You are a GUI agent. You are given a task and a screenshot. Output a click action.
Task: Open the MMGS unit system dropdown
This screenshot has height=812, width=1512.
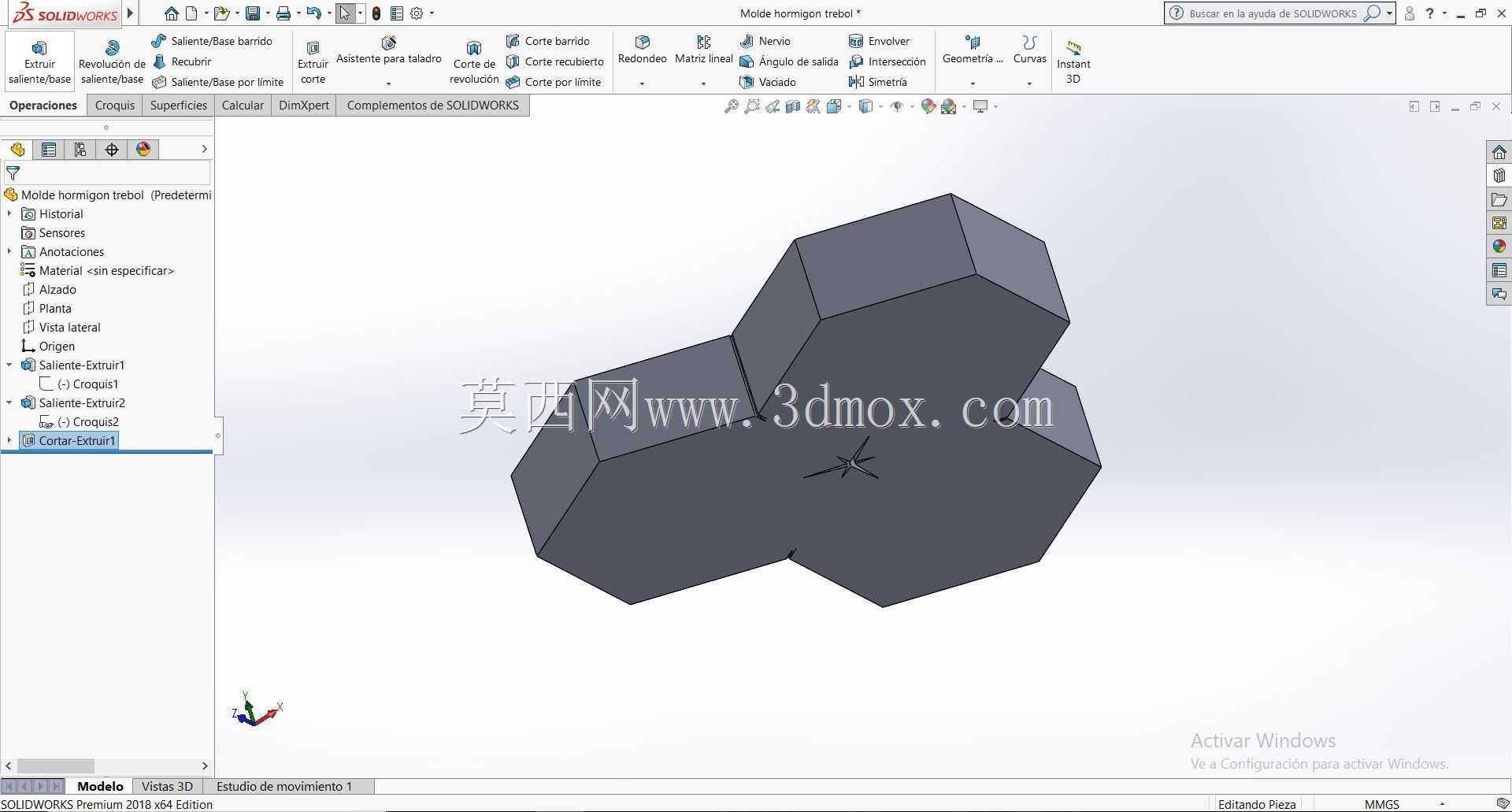coord(1442,805)
